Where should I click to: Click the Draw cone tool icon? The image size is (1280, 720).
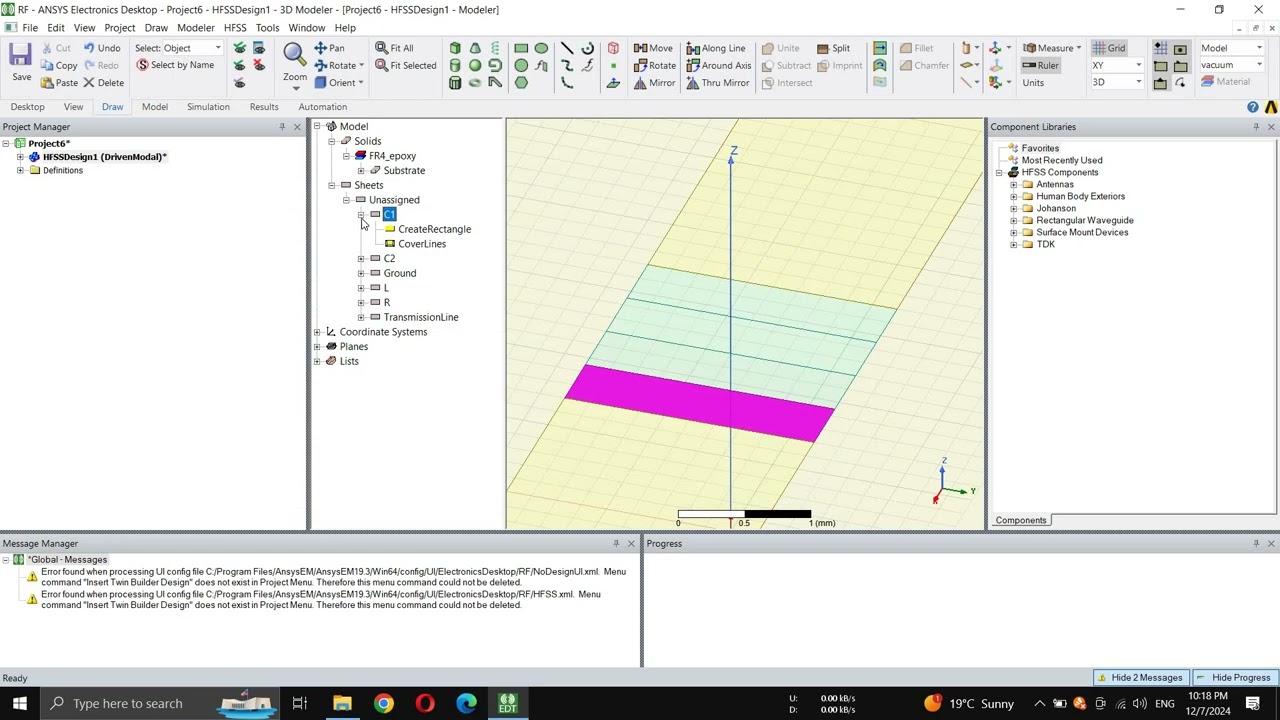475,48
